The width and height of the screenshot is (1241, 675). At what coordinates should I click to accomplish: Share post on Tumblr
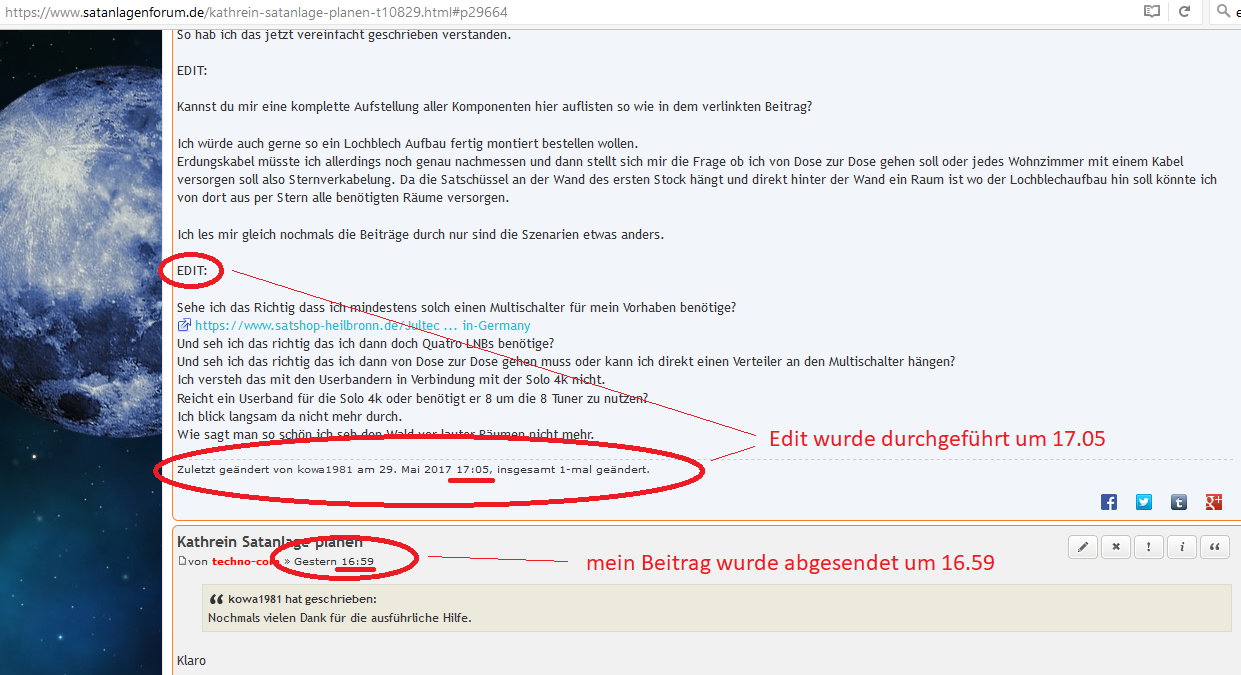1179,502
